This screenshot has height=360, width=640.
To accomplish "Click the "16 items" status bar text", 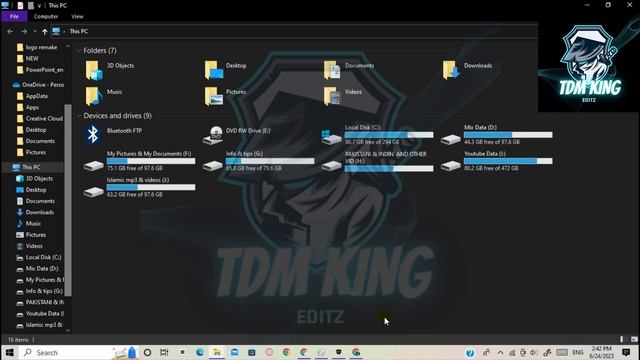I will pyautogui.click(x=18, y=340).
